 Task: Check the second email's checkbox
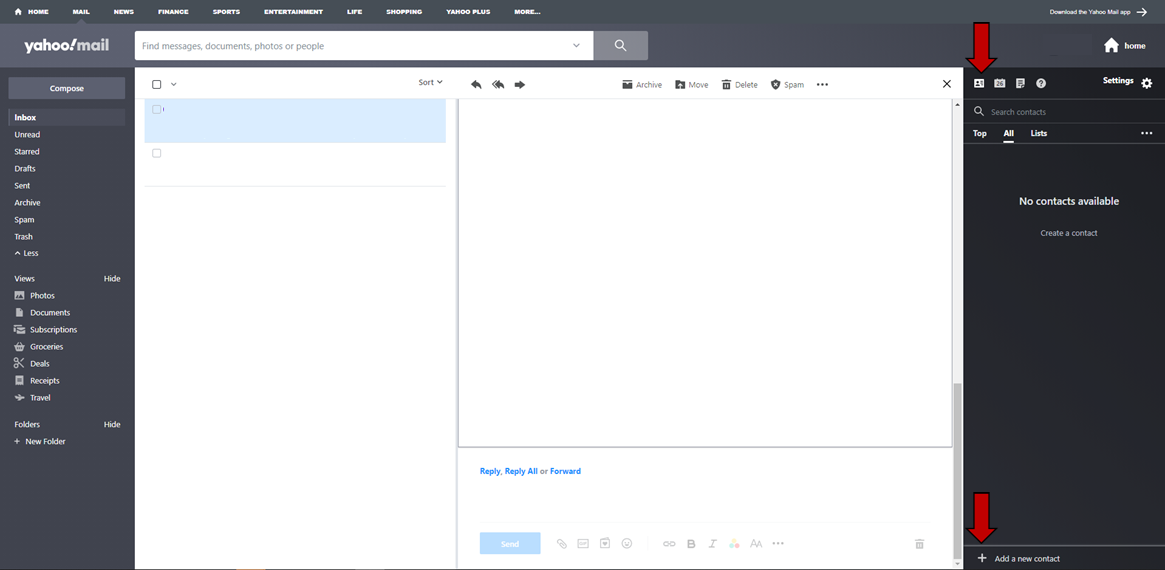click(x=157, y=153)
